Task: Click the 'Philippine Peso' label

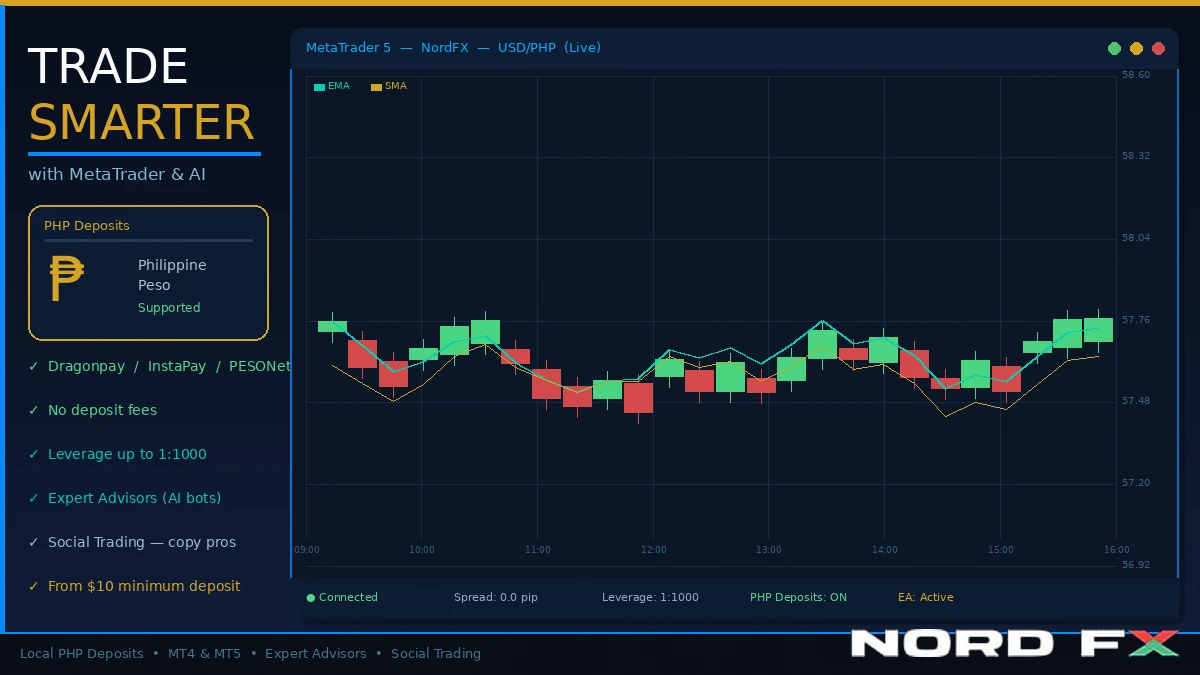Action: (x=172, y=275)
